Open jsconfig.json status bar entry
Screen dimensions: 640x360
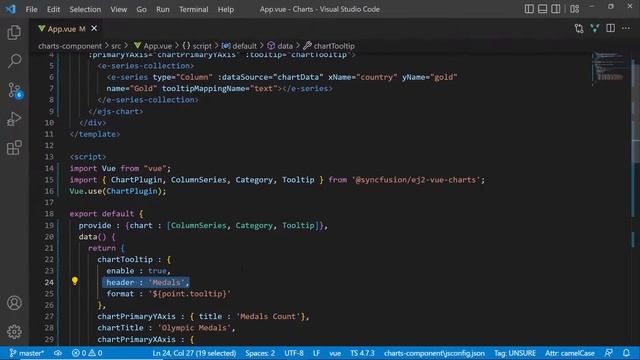[x=434, y=353]
